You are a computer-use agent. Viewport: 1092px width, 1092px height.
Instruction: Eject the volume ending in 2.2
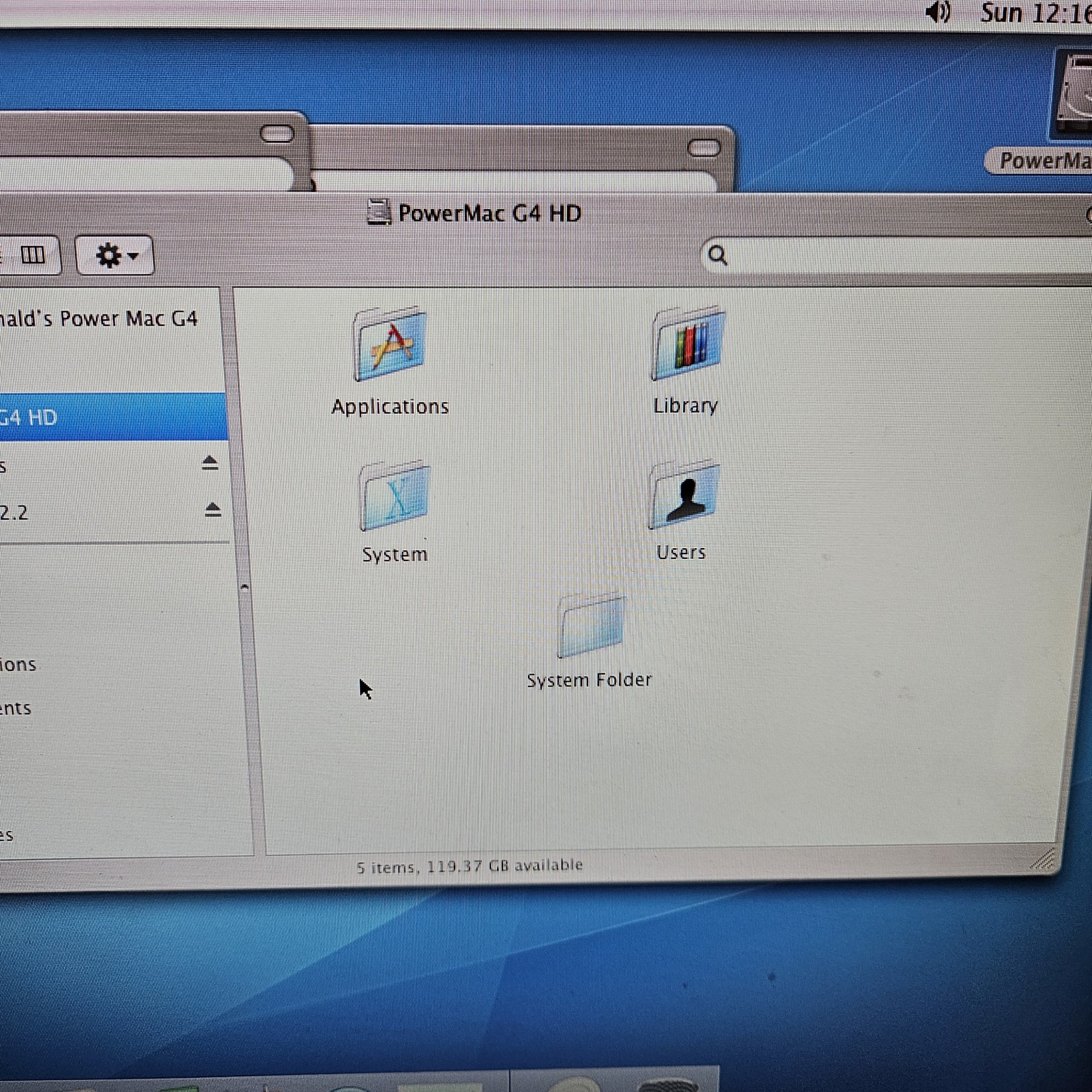(x=212, y=510)
